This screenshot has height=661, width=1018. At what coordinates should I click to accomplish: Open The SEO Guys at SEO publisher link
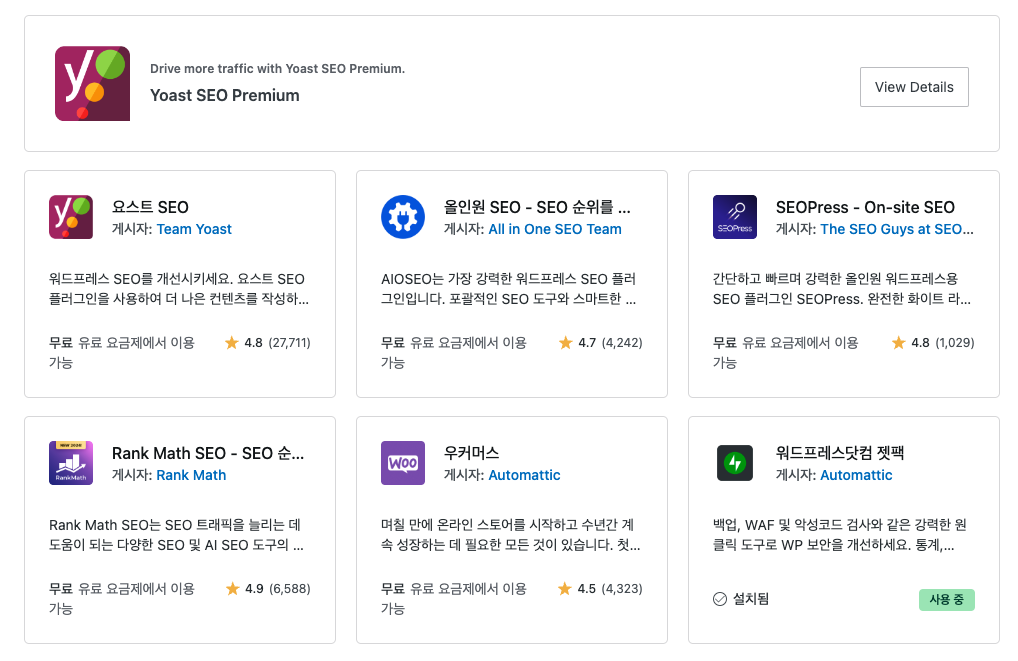point(899,229)
